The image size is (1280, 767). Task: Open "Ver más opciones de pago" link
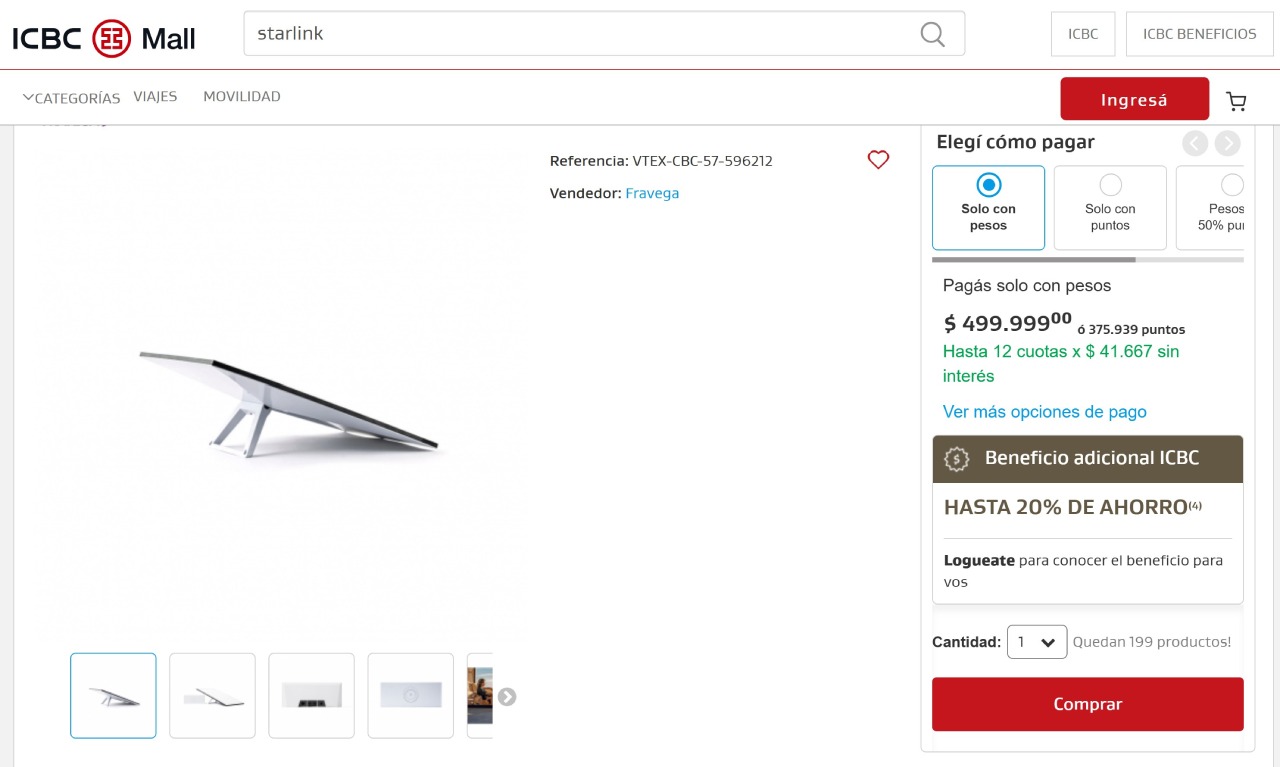1044,412
